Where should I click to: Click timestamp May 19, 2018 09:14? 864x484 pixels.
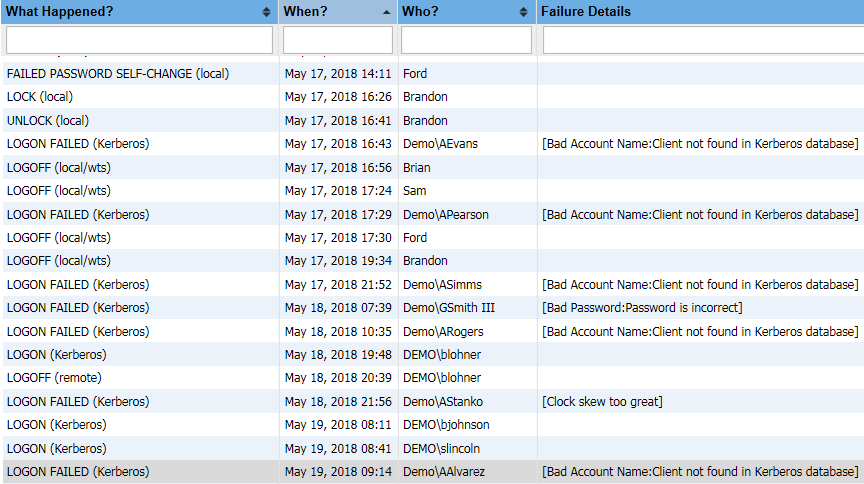tap(338, 471)
